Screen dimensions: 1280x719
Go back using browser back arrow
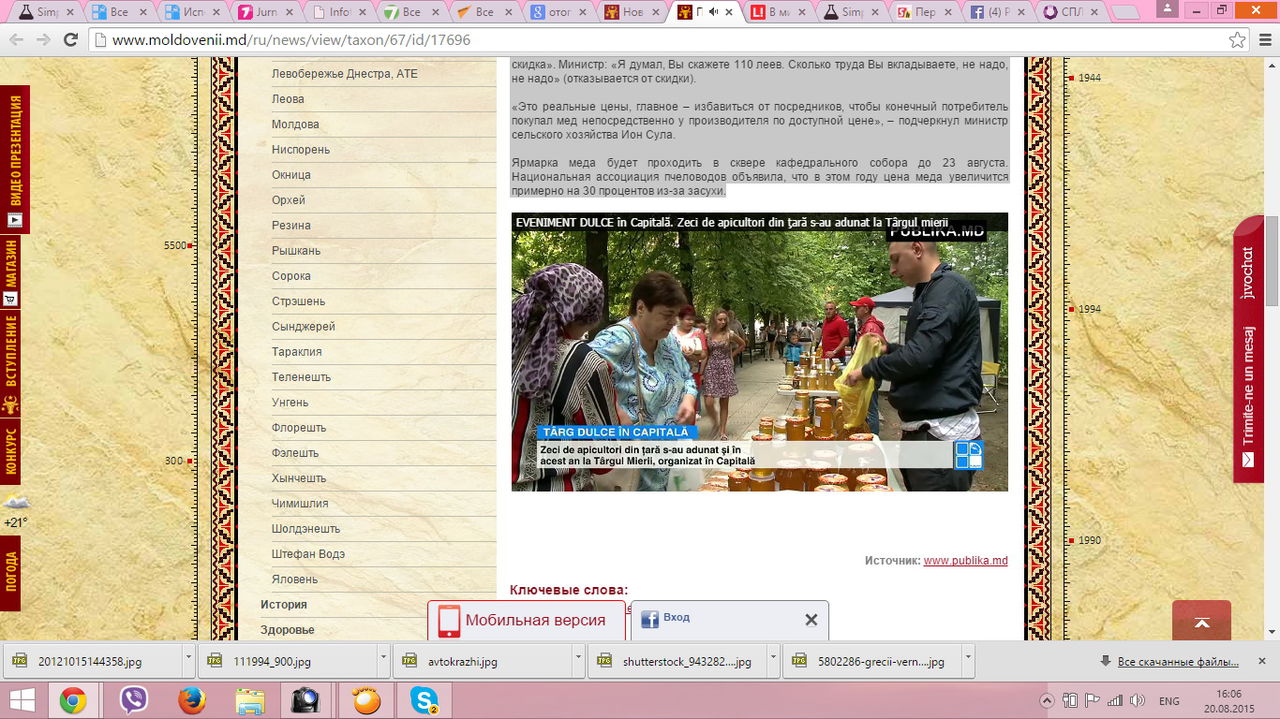[x=16, y=40]
